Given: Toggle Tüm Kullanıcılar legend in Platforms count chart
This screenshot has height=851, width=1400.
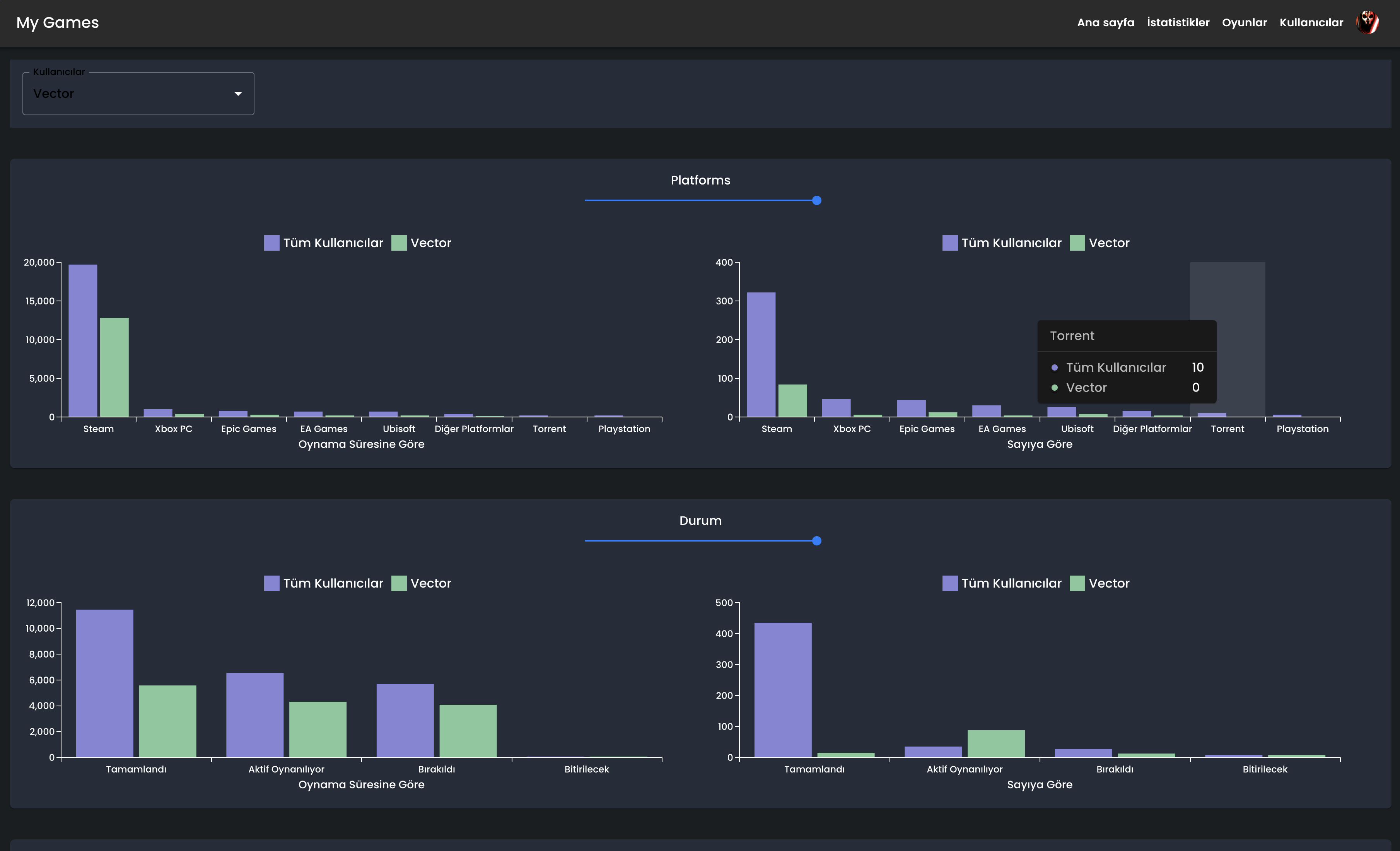Looking at the screenshot, I should click(1002, 243).
